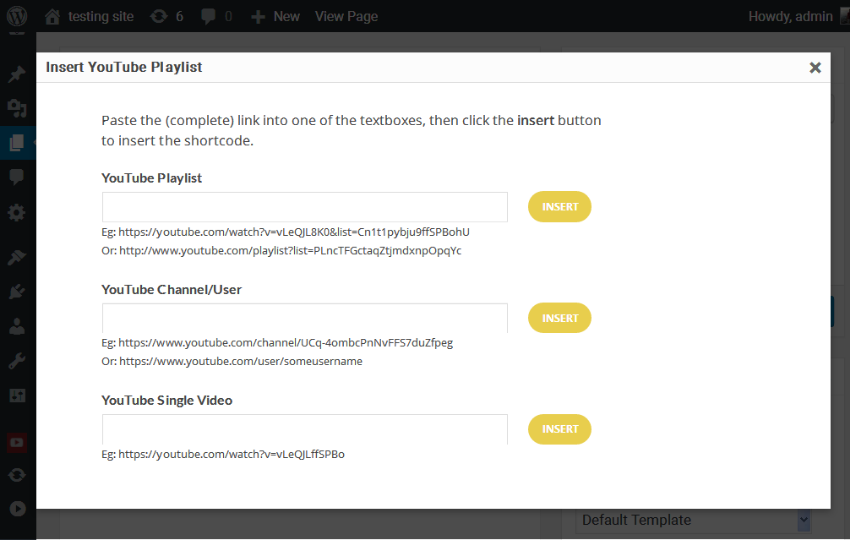Viewport: 850px width, 540px height.
Task: Open Media icon in sidebar
Action: pos(17,108)
